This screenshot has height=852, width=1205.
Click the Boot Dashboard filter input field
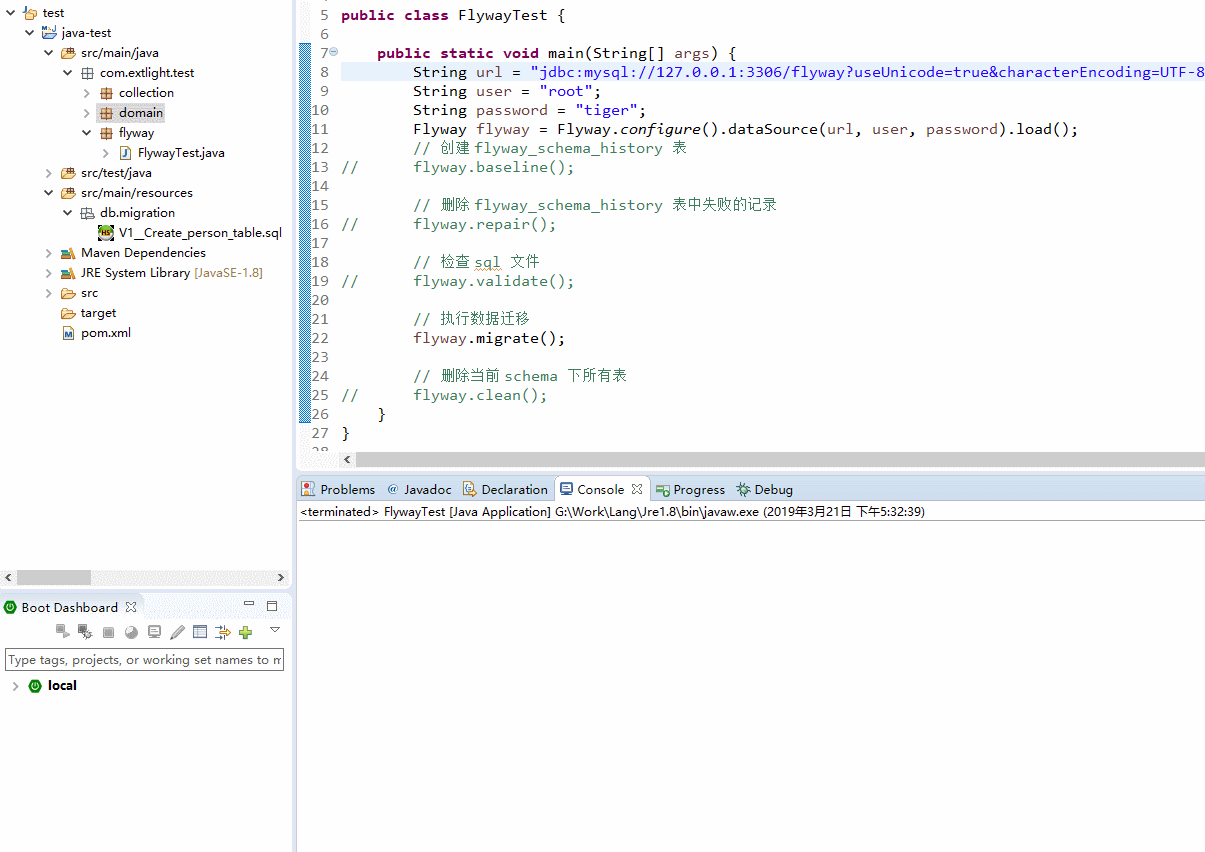[145, 660]
